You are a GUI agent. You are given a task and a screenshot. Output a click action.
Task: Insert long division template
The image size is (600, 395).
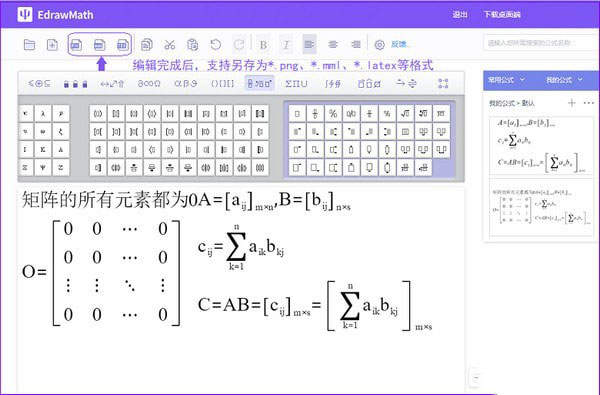(441, 113)
